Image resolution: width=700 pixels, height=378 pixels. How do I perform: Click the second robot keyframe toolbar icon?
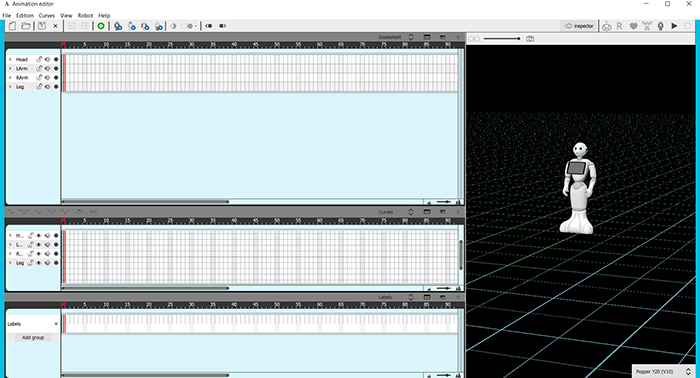click(x=131, y=26)
